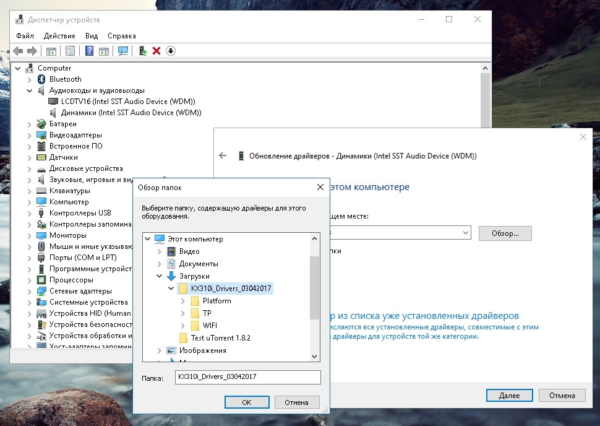Viewport: 600px width, 426px height.
Task: Collapse the Загрузки folder node
Action: 158,275
